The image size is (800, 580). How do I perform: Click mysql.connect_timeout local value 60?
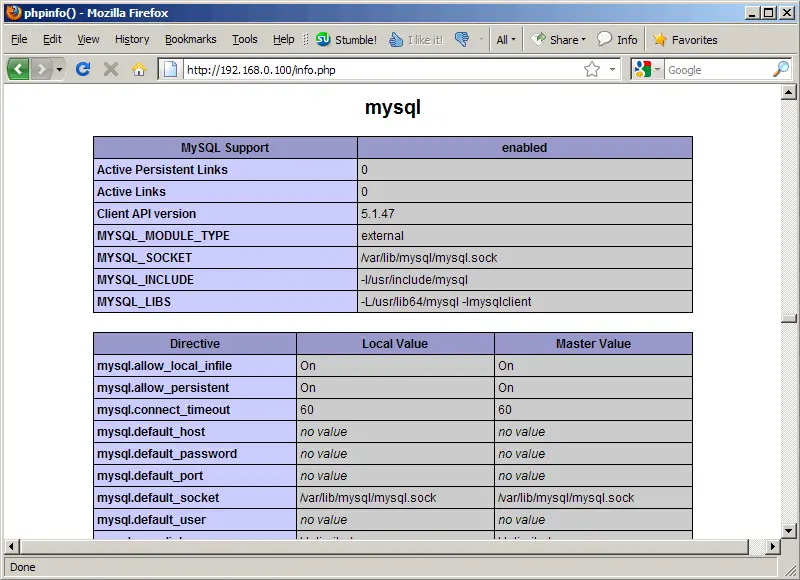tap(307, 409)
